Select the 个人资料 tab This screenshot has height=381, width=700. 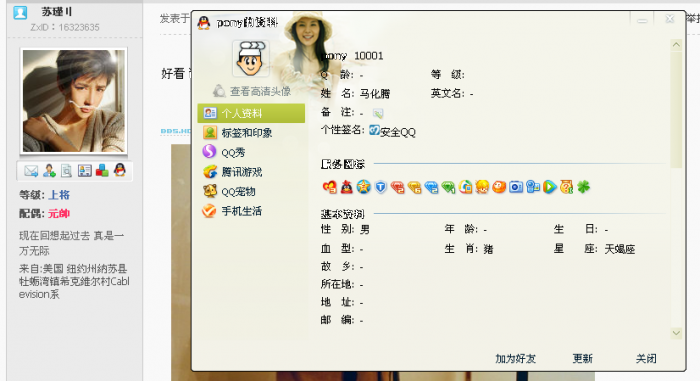tap(251, 113)
